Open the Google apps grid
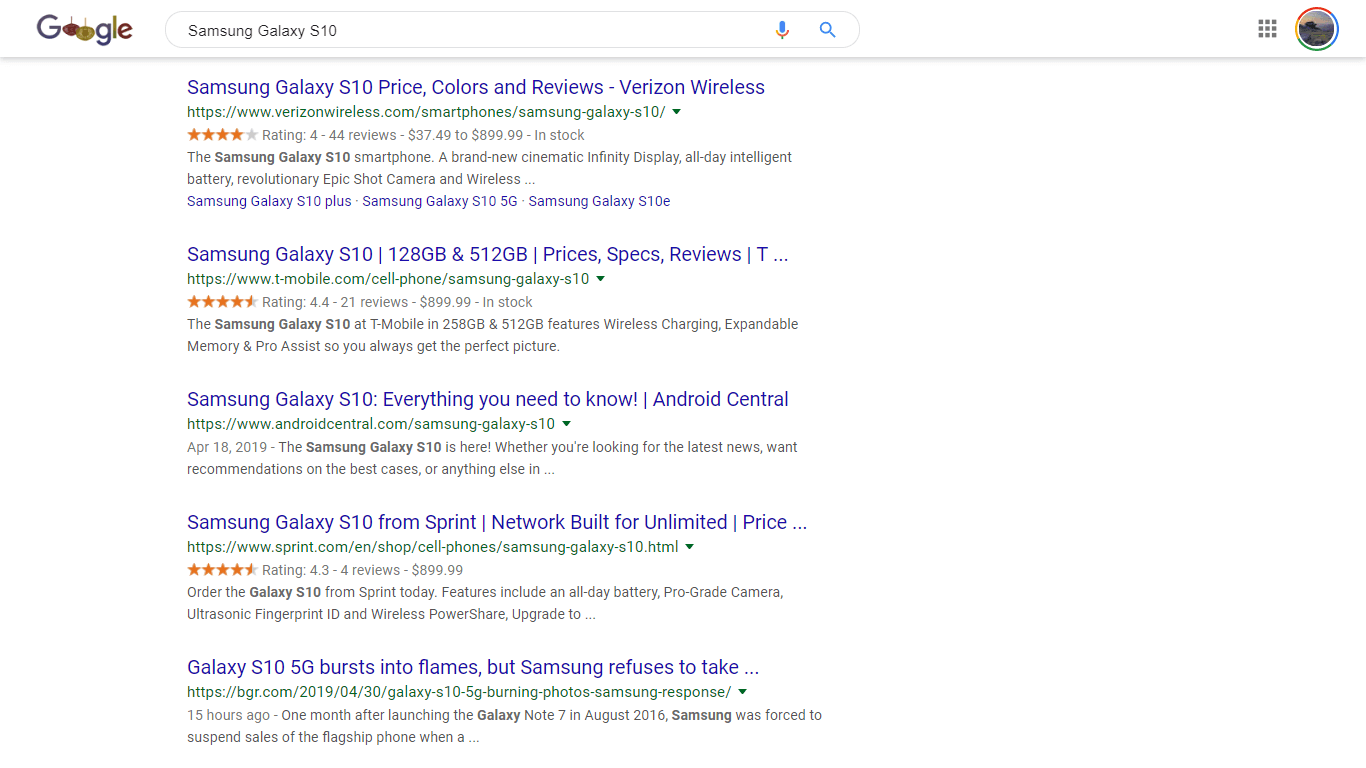 tap(1267, 29)
